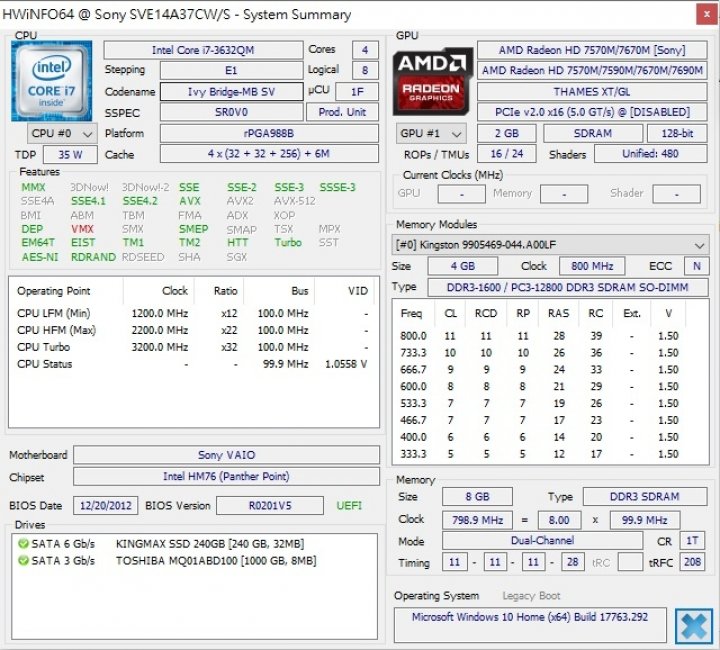Click the green status icon for KINGMAX SSD
The height and width of the screenshot is (650, 720).
[x=22, y=543]
